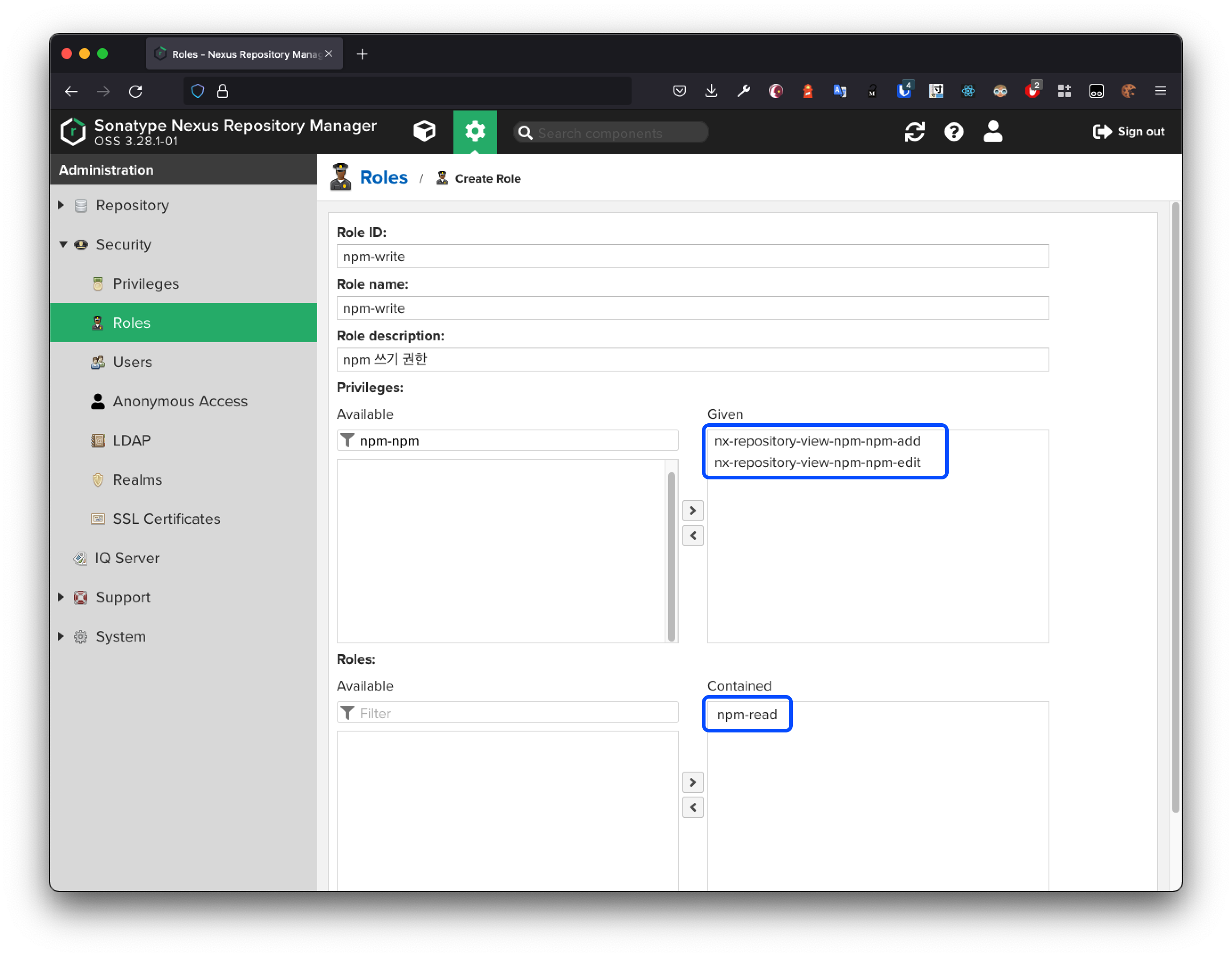Remove privilege from Given with left arrow

tap(693, 535)
